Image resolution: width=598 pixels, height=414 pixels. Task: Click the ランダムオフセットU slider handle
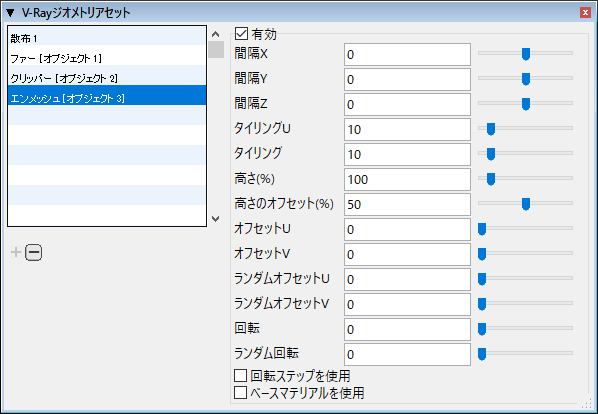(x=482, y=279)
